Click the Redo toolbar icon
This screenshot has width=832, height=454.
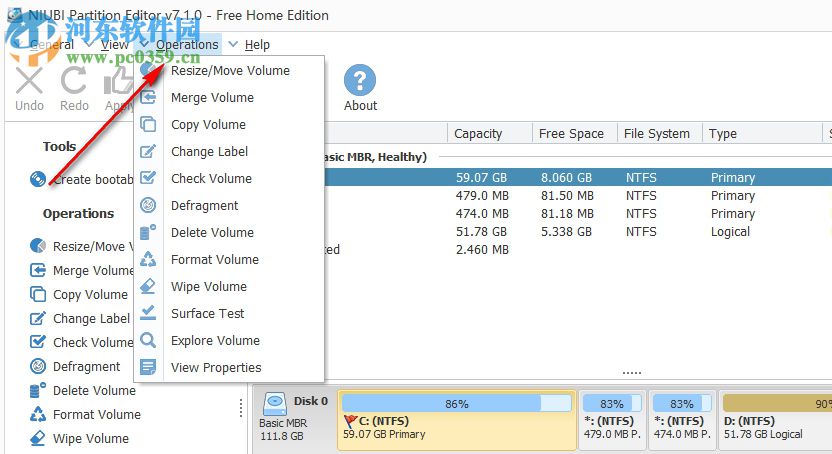tap(74, 81)
